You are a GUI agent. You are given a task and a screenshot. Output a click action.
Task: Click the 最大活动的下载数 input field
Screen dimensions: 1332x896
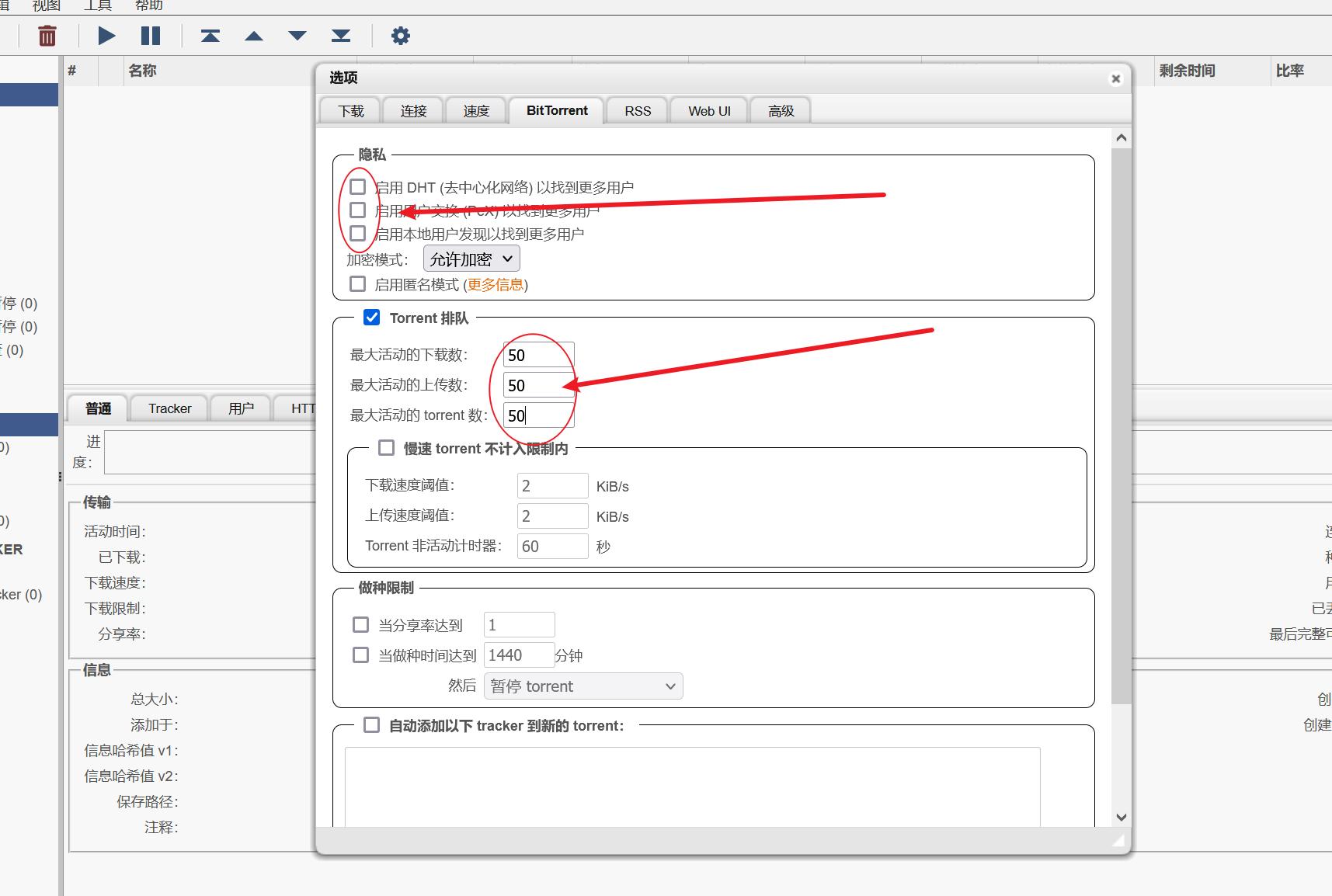pos(538,356)
